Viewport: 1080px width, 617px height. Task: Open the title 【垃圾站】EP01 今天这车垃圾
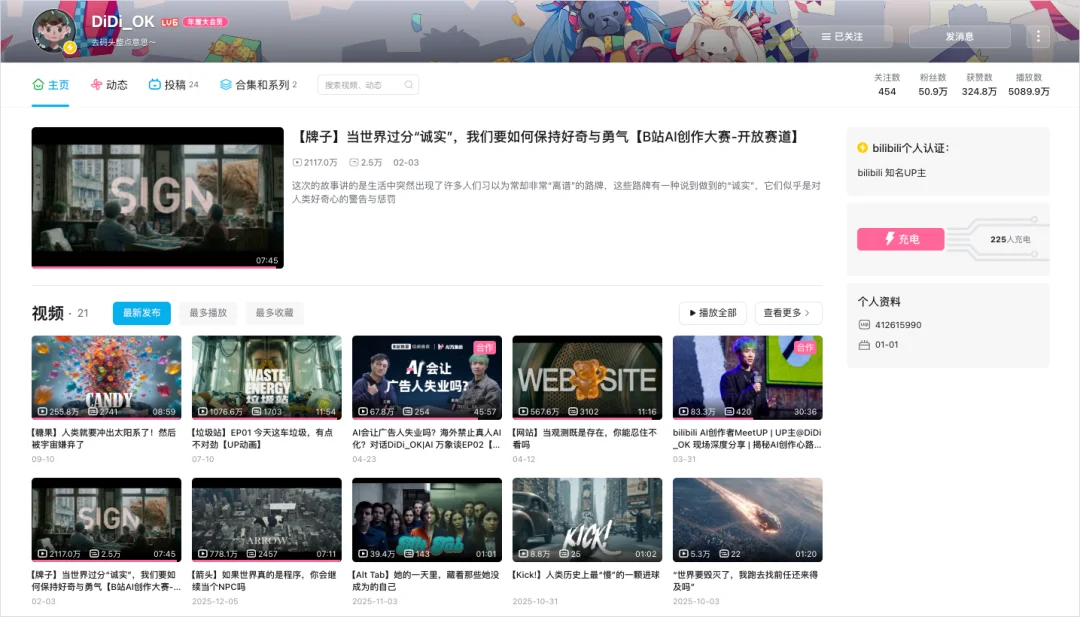click(x=262, y=439)
